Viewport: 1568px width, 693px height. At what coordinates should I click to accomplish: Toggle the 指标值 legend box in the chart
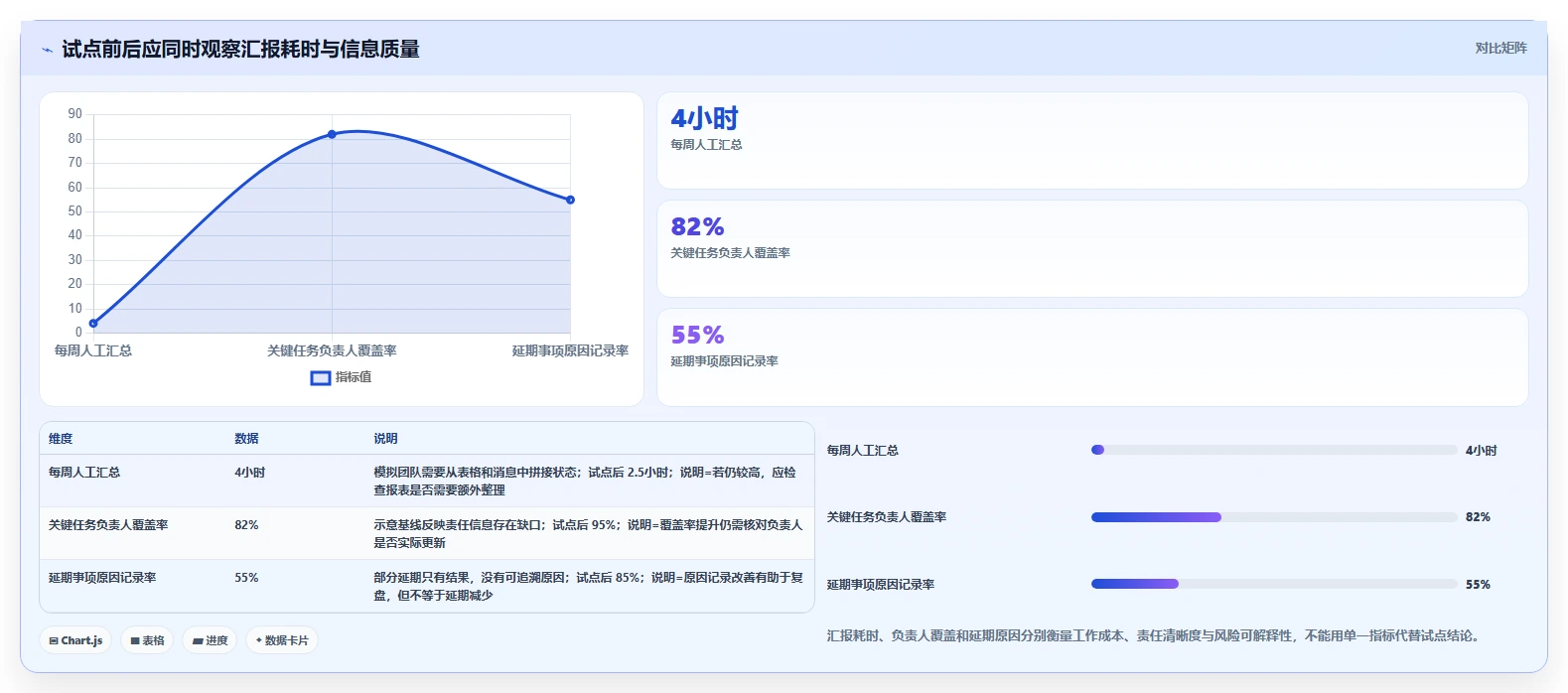coord(320,377)
